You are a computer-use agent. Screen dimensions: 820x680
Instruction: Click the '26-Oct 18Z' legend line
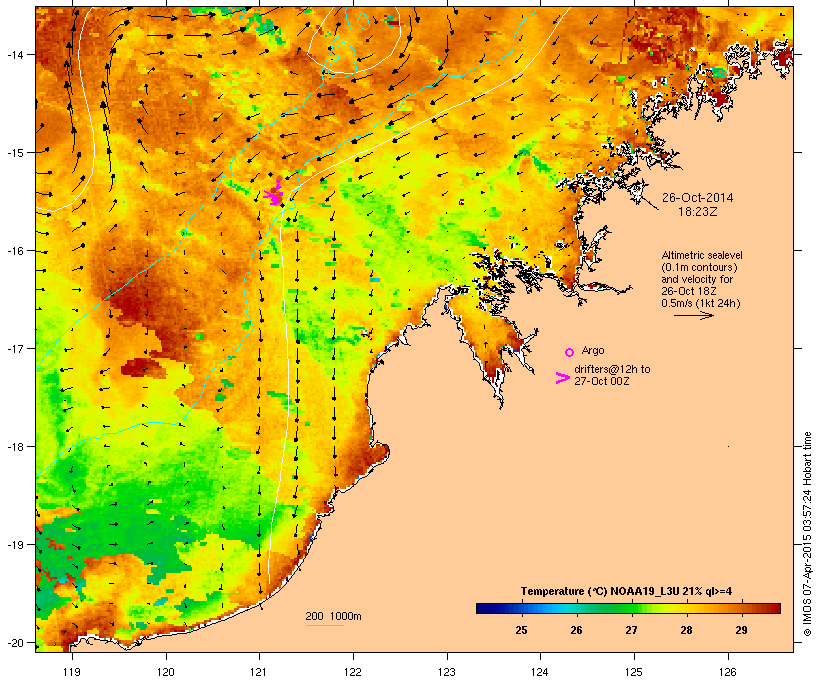pos(689,291)
